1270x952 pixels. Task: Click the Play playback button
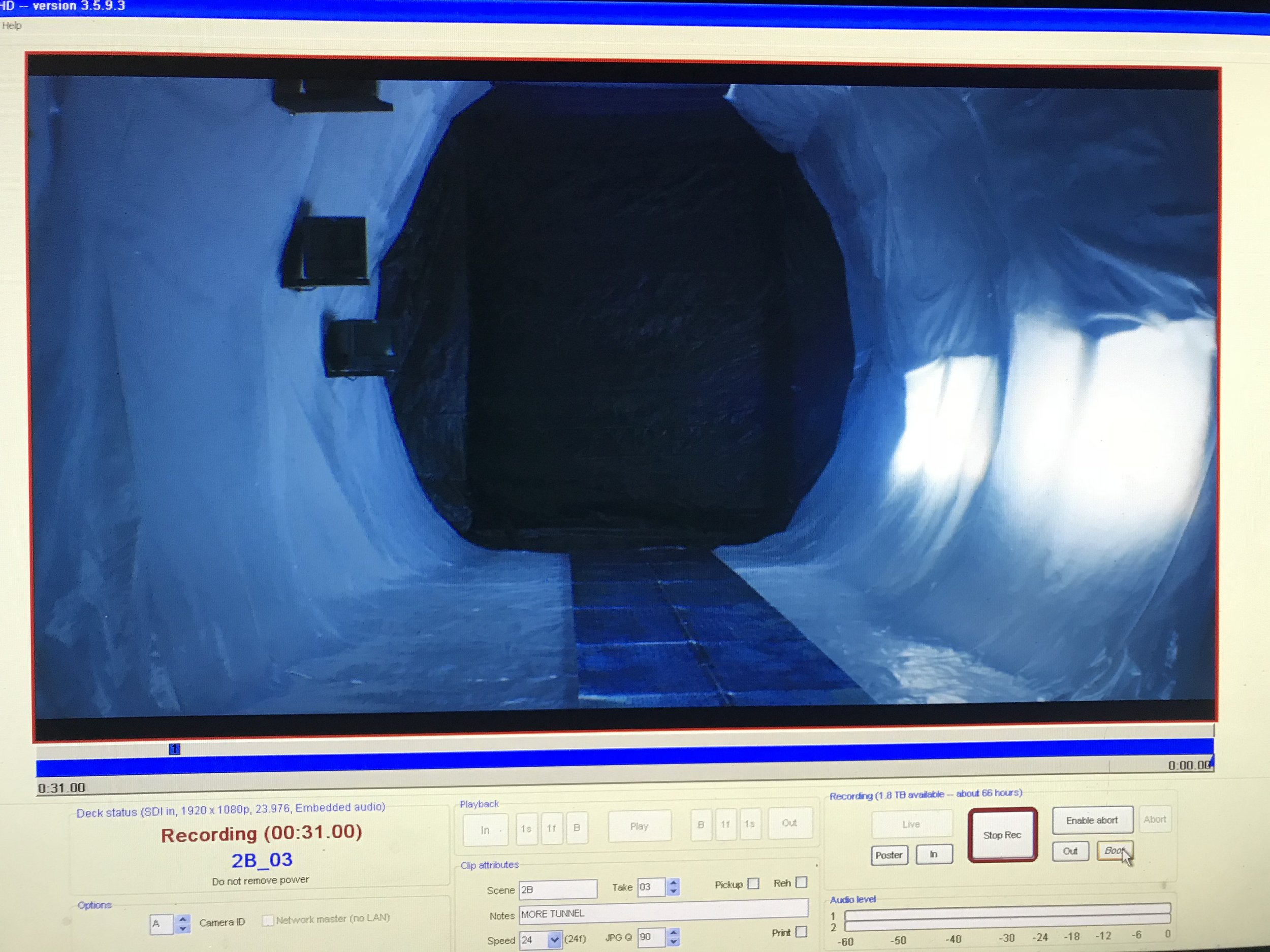[x=639, y=826]
